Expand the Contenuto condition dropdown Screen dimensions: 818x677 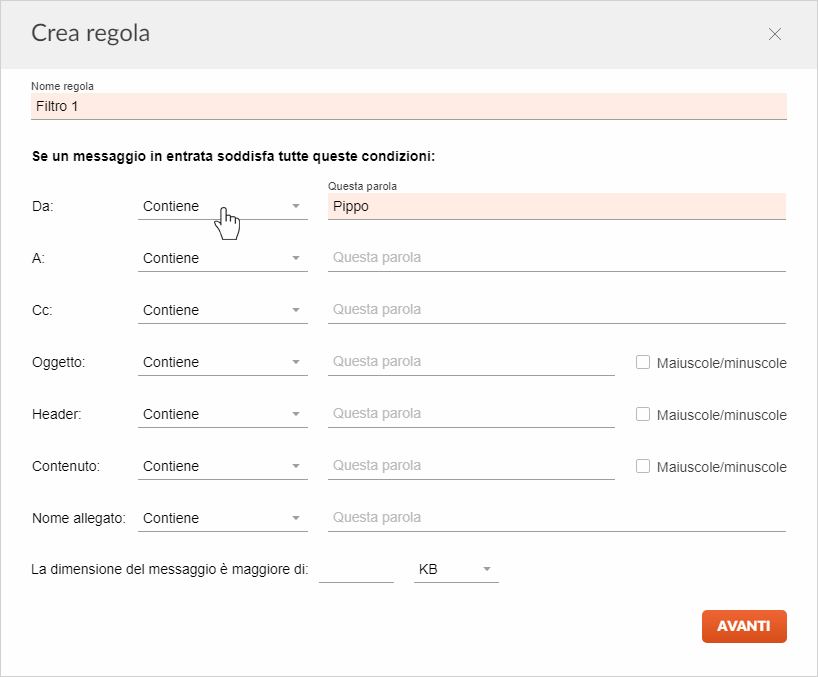[222, 466]
